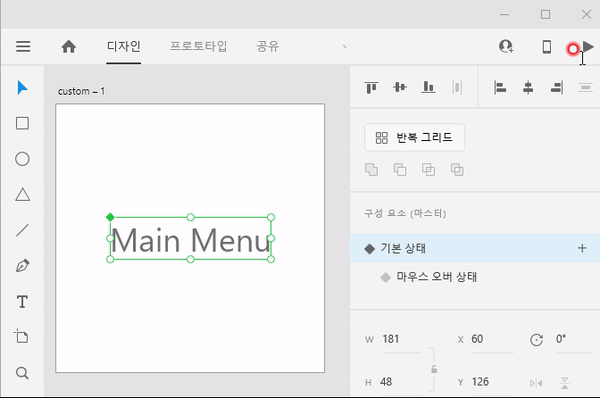Screen dimensions: 600x398
Task: Choose the Select arrow tool
Action: point(22,88)
